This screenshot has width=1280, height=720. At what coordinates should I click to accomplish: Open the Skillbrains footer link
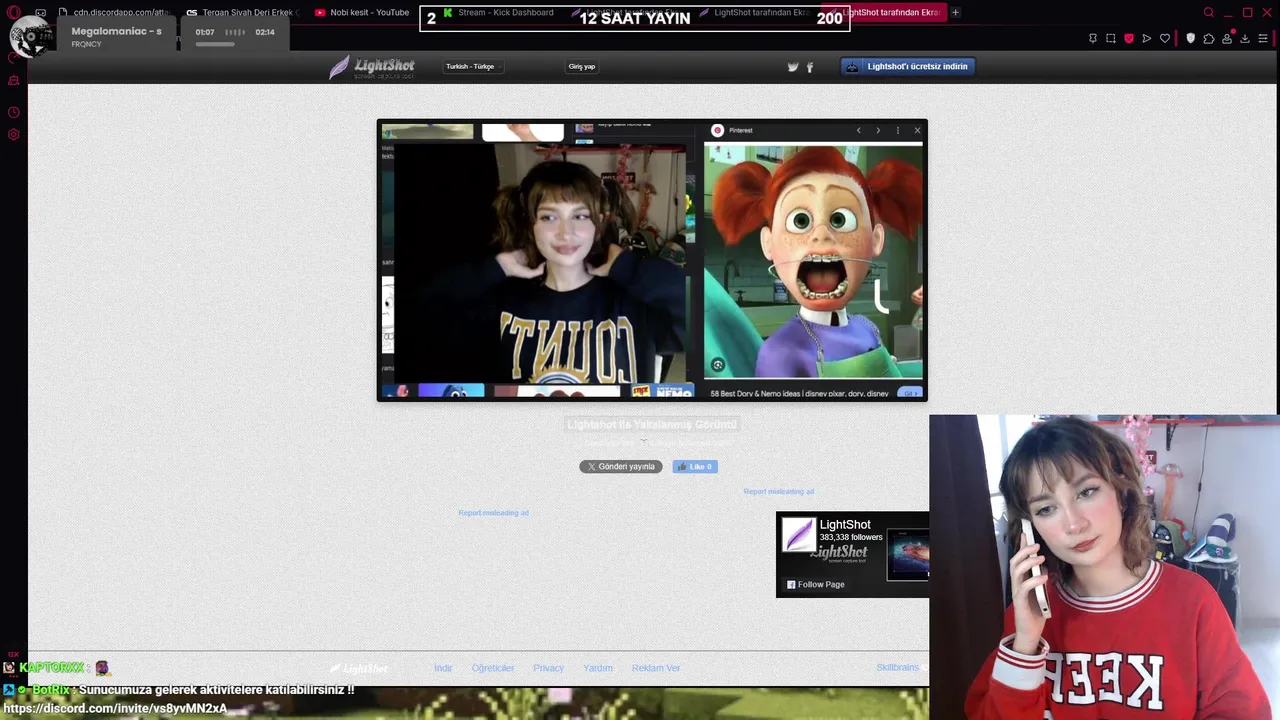tap(898, 667)
